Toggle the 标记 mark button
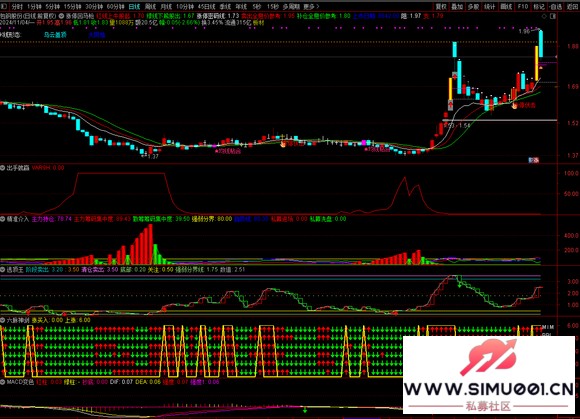This screenshot has height=419, width=580. pyautogui.click(x=539, y=6)
